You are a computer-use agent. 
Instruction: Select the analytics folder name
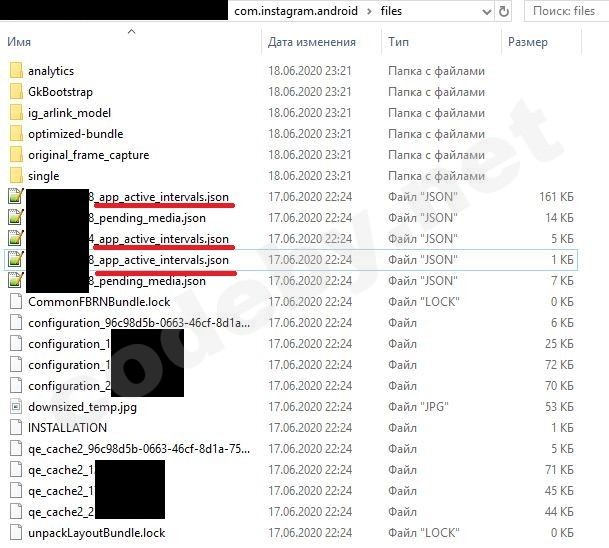[51, 71]
